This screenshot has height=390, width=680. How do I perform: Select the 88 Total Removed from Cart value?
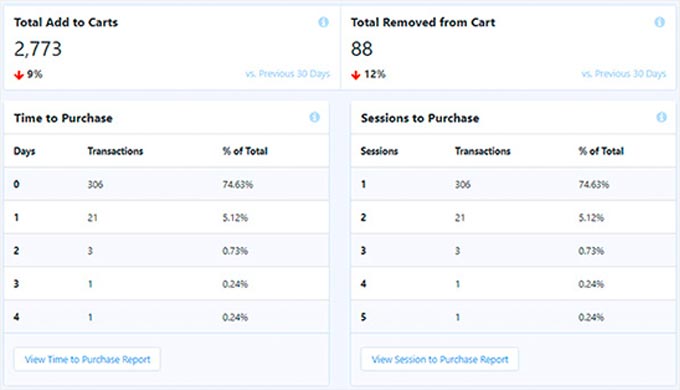[x=362, y=49]
